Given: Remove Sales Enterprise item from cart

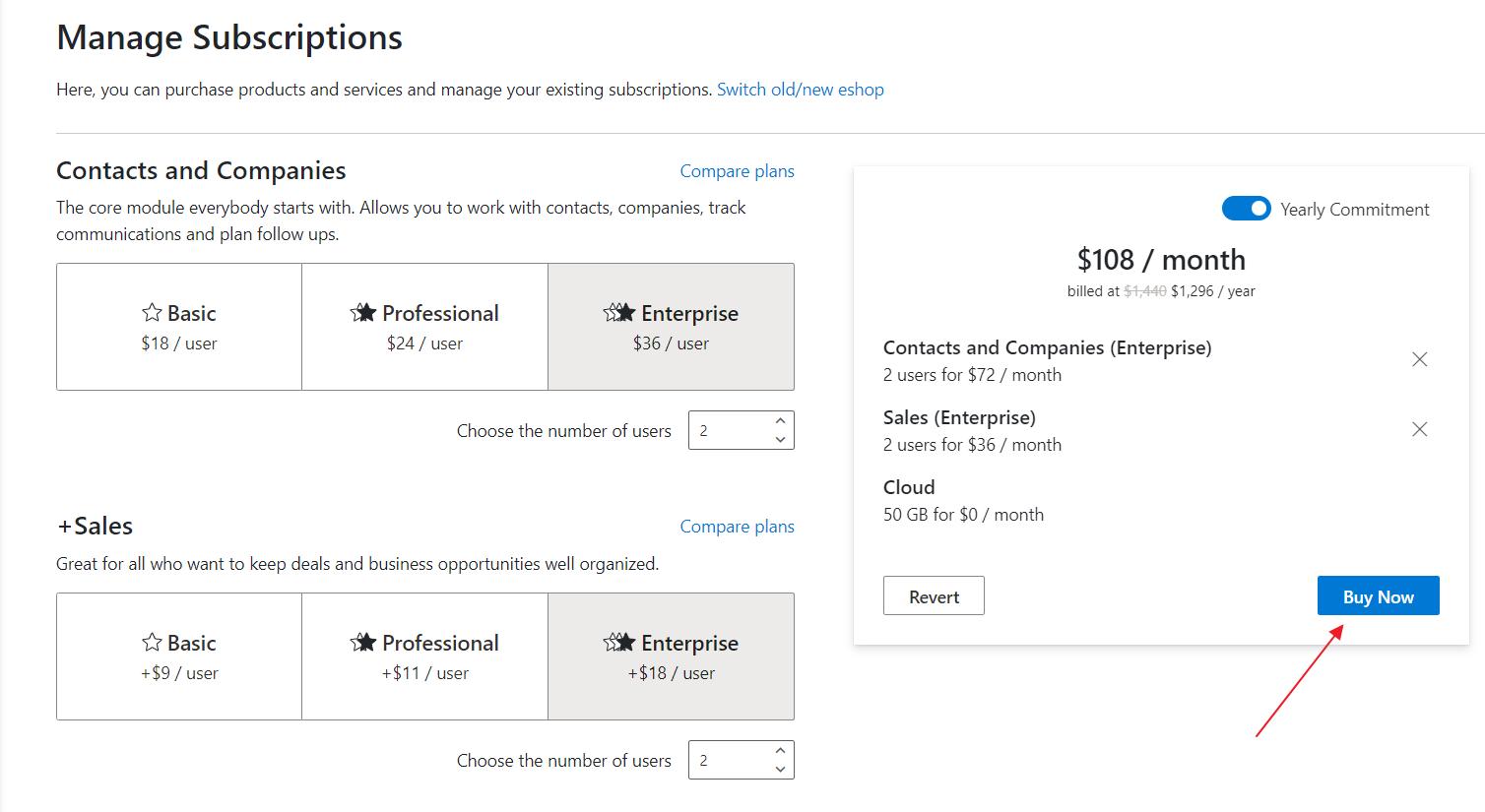Looking at the screenshot, I should [x=1419, y=429].
